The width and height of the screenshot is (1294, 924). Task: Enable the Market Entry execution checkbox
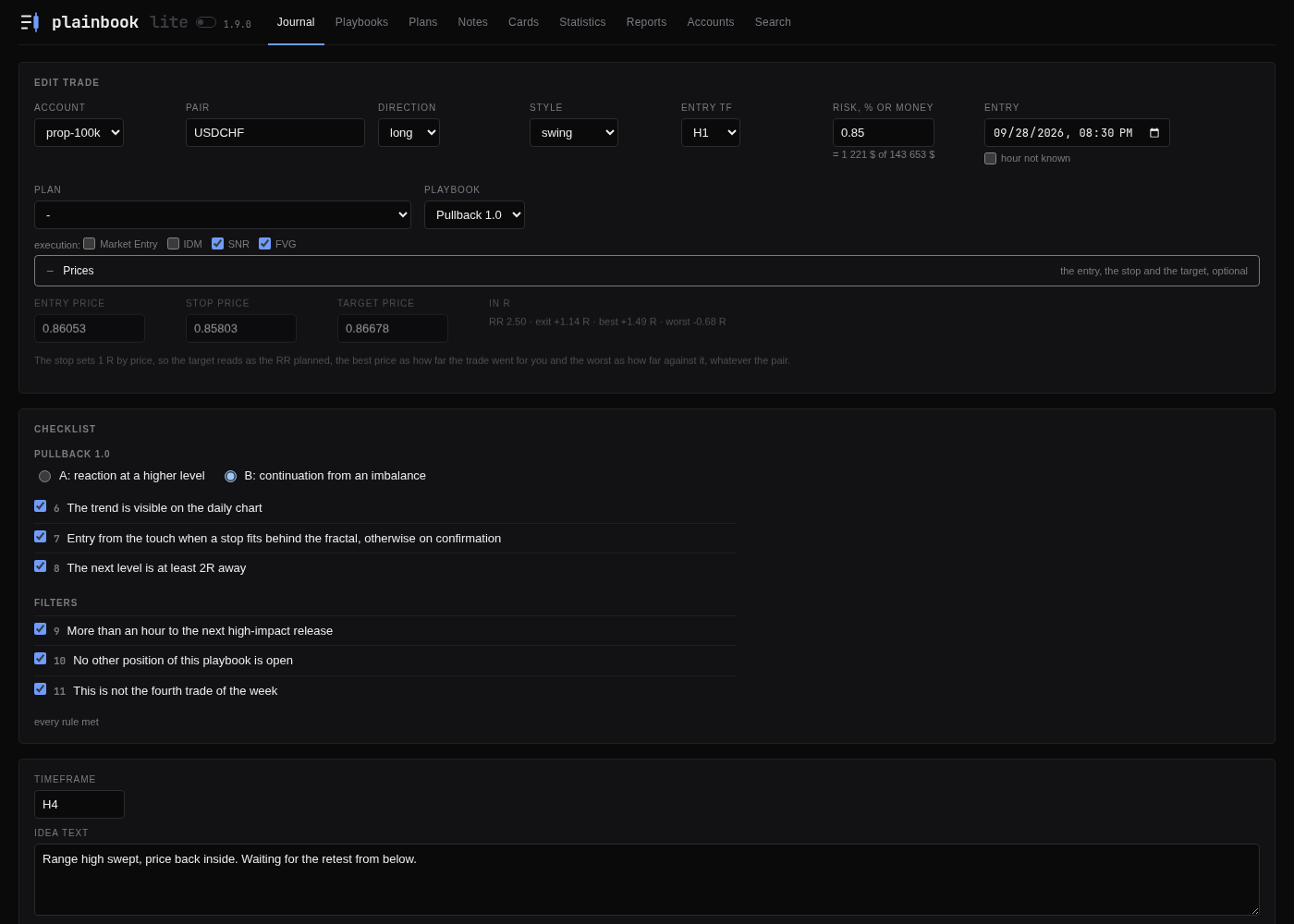(x=90, y=244)
